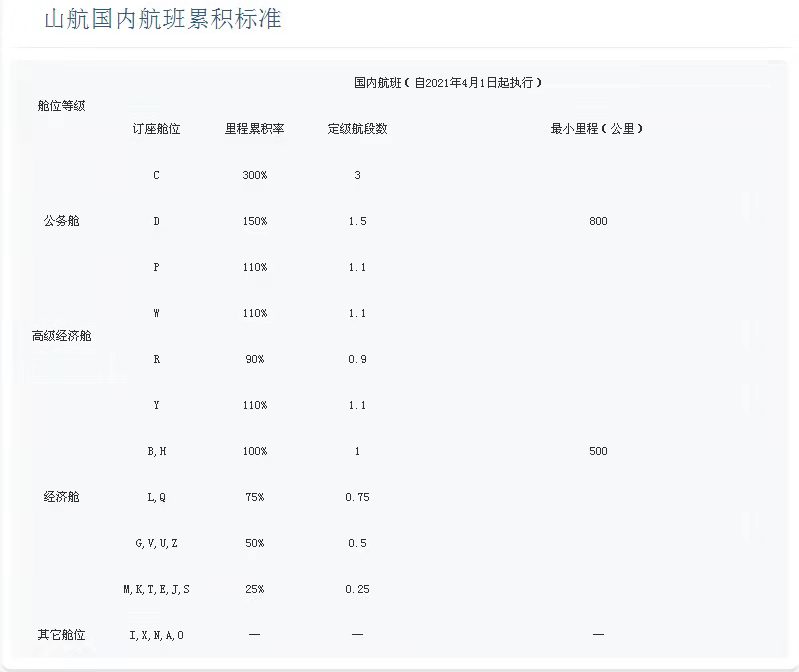Screen dimensions: 799x672
Task: Click segment count 0.5 in row G,V,U,Z
Action: point(357,543)
